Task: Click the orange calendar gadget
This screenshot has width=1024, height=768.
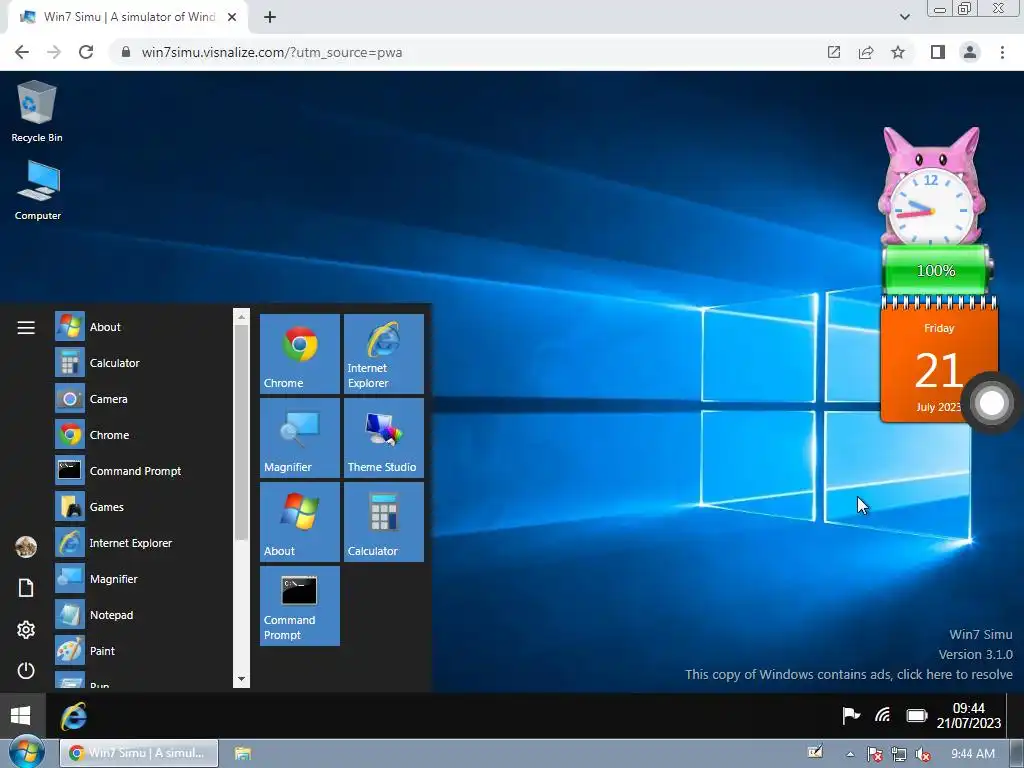Action: 939,360
